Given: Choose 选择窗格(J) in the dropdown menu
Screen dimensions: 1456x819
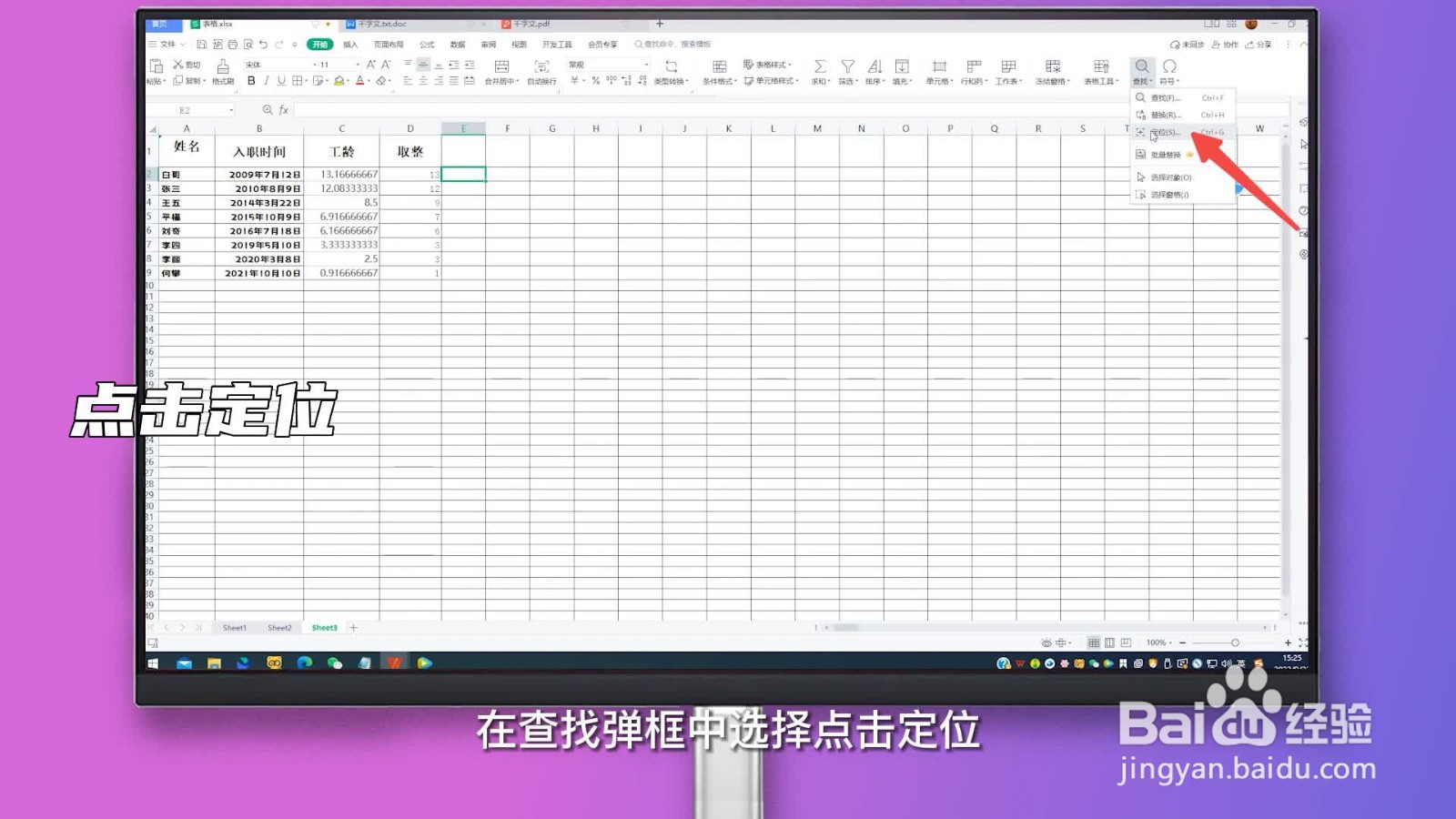Looking at the screenshot, I should (x=1182, y=195).
